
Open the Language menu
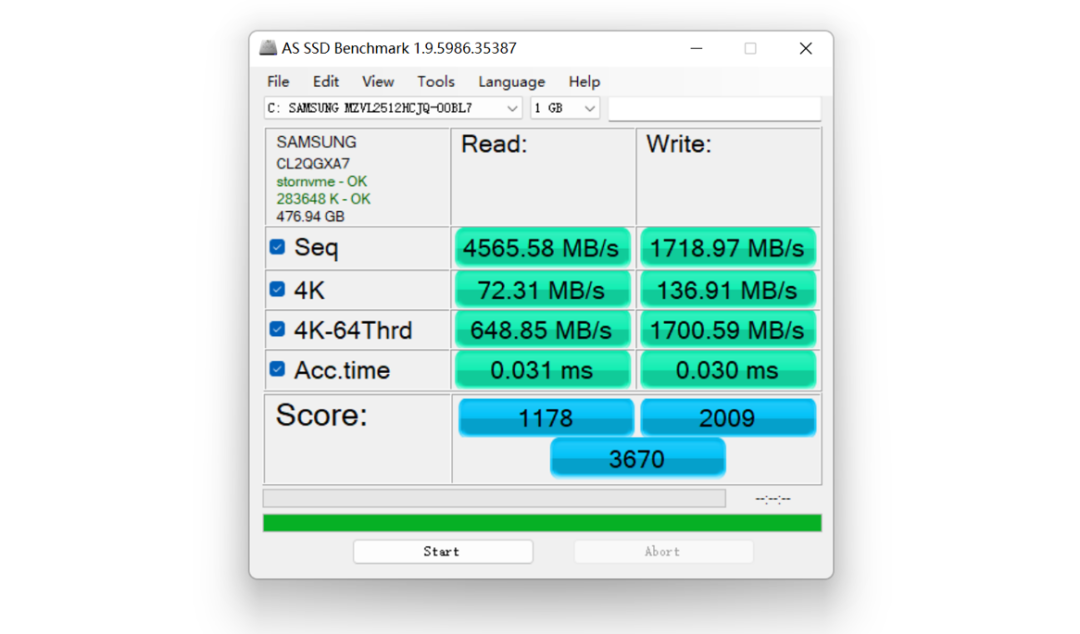(x=512, y=81)
